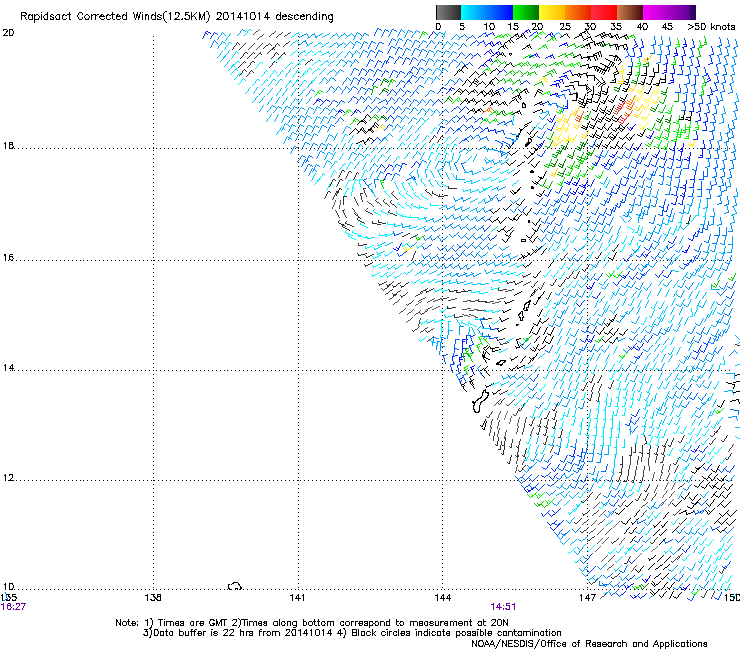This screenshot has height=650, width=740.
Task: Click the "Rapidscat Corrected Winds(12.5KM)" title
Action: [x=115, y=17]
